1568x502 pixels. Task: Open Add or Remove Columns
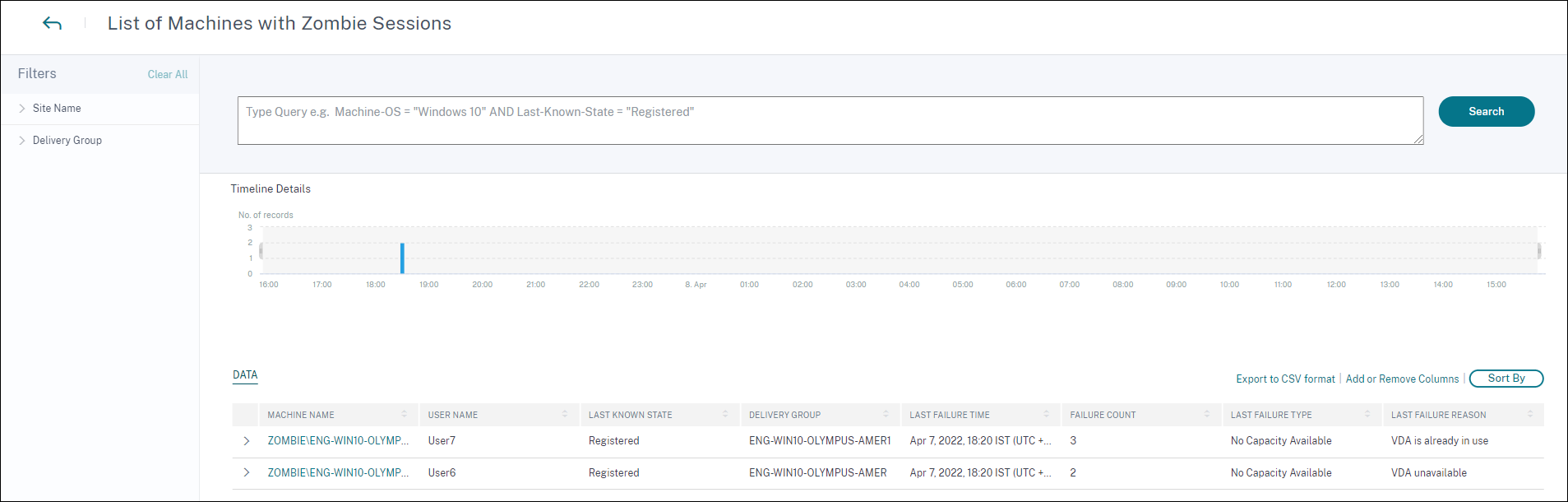click(1402, 379)
